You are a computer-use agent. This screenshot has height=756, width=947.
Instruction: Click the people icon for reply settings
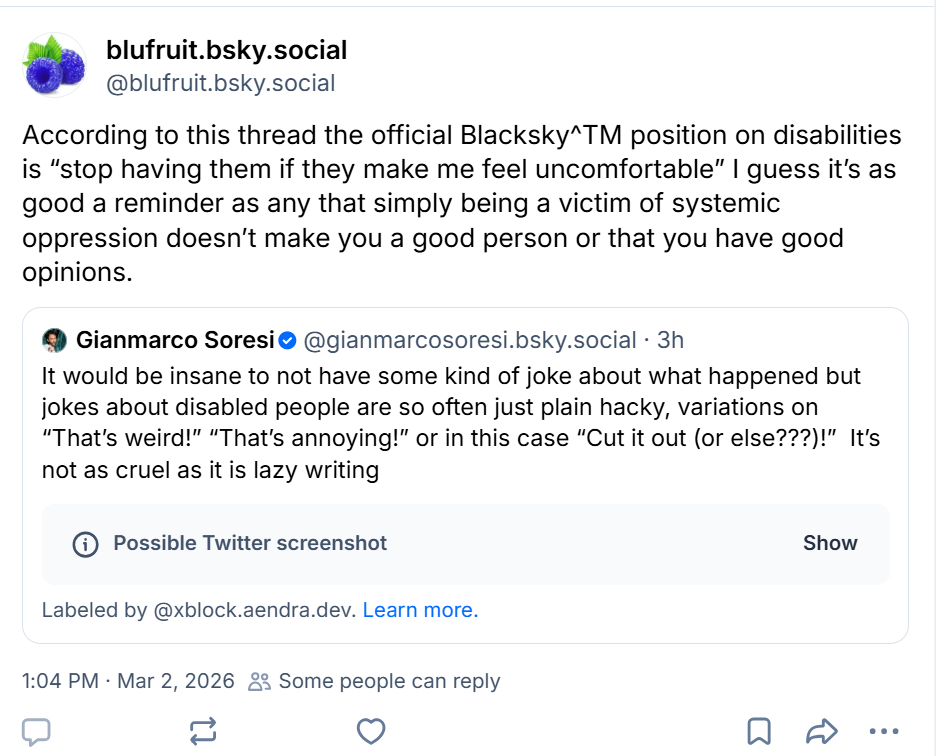[x=260, y=682]
